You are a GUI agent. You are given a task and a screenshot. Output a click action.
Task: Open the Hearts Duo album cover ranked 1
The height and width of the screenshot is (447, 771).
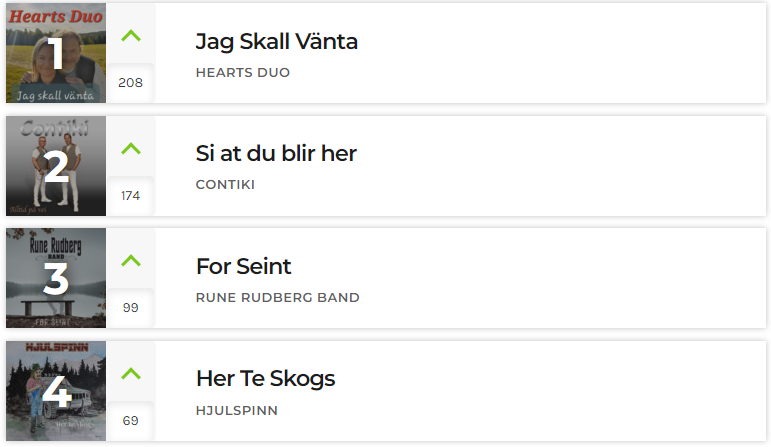(x=56, y=53)
